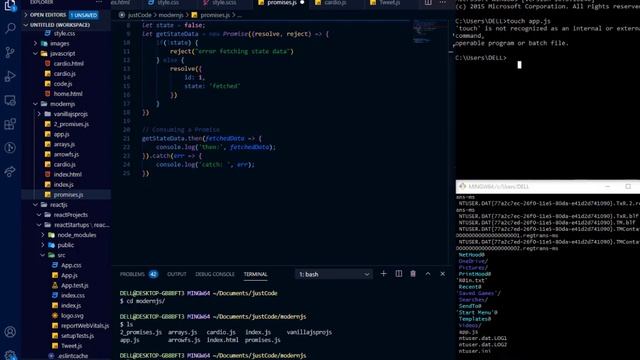The width and height of the screenshot is (640, 360).
Task: Open the Live Share view icon
Action: pos(10,172)
